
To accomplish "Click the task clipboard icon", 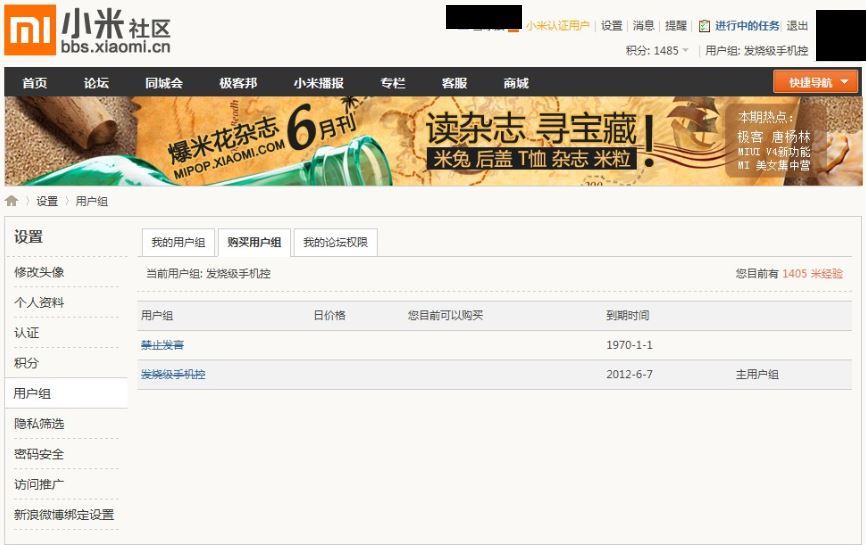I will click(704, 26).
